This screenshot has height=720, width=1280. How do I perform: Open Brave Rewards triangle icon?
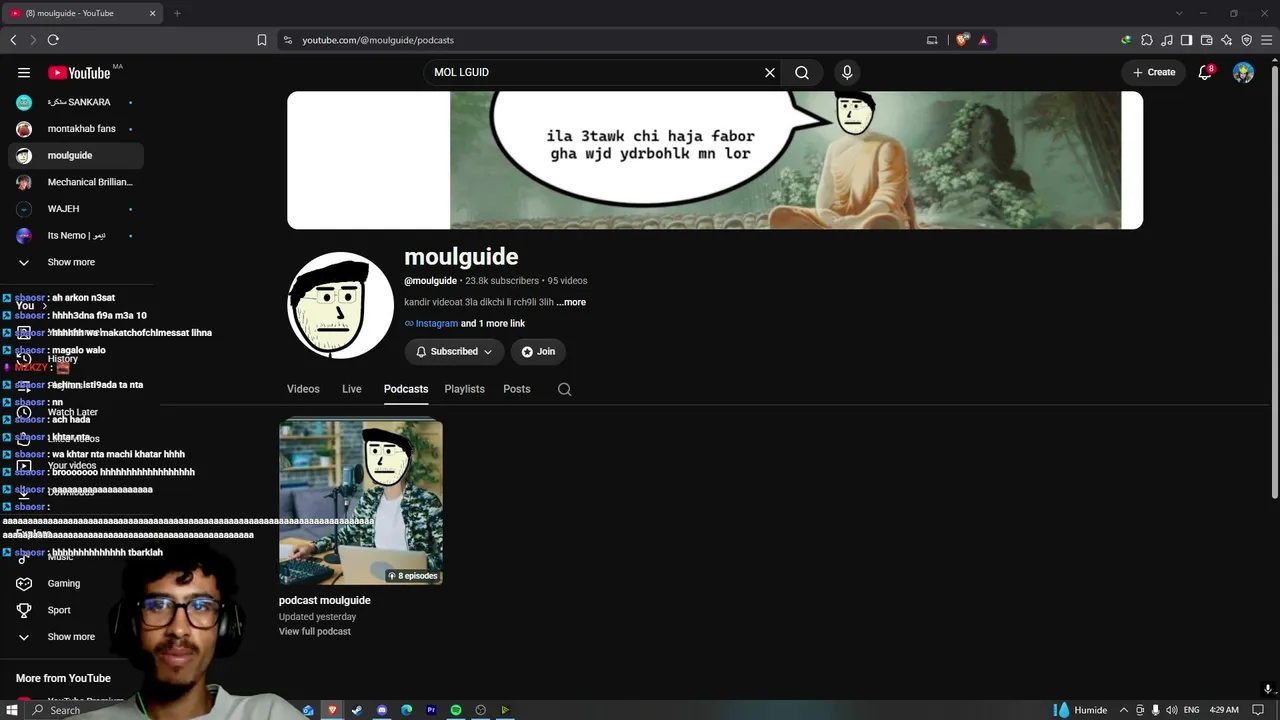point(983,40)
